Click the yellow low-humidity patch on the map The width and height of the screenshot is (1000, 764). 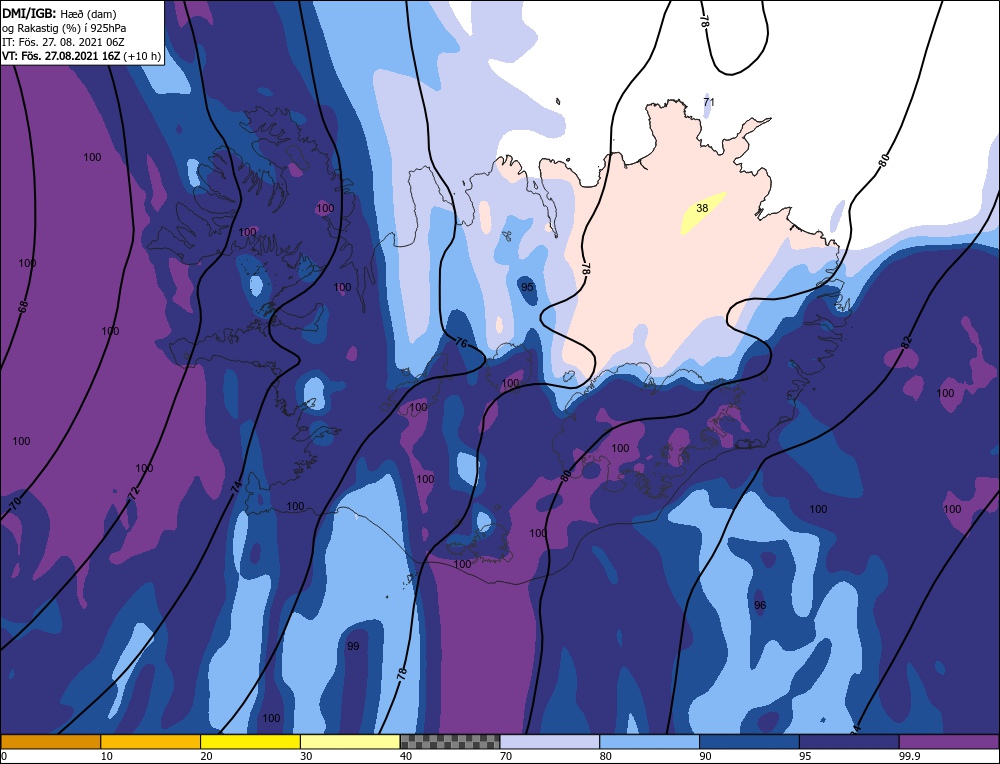click(x=702, y=213)
